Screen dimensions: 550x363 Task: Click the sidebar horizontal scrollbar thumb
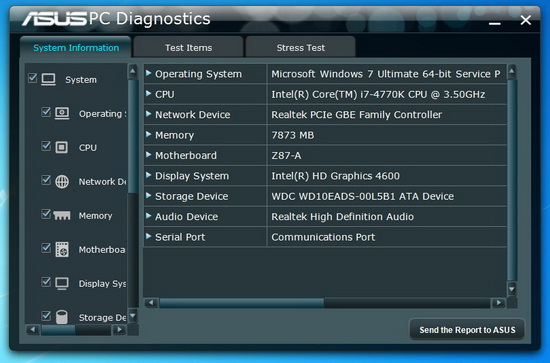click(58, 329)
